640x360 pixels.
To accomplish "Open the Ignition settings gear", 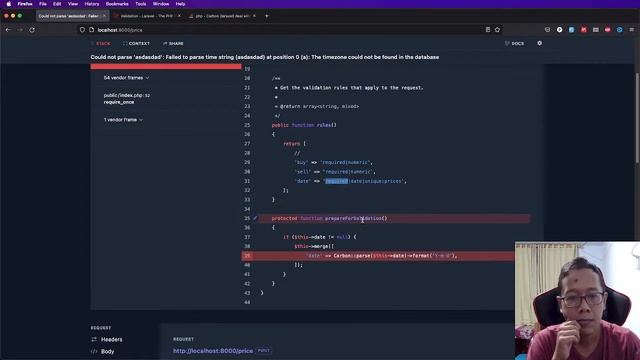I will click(x=540, y=43).
